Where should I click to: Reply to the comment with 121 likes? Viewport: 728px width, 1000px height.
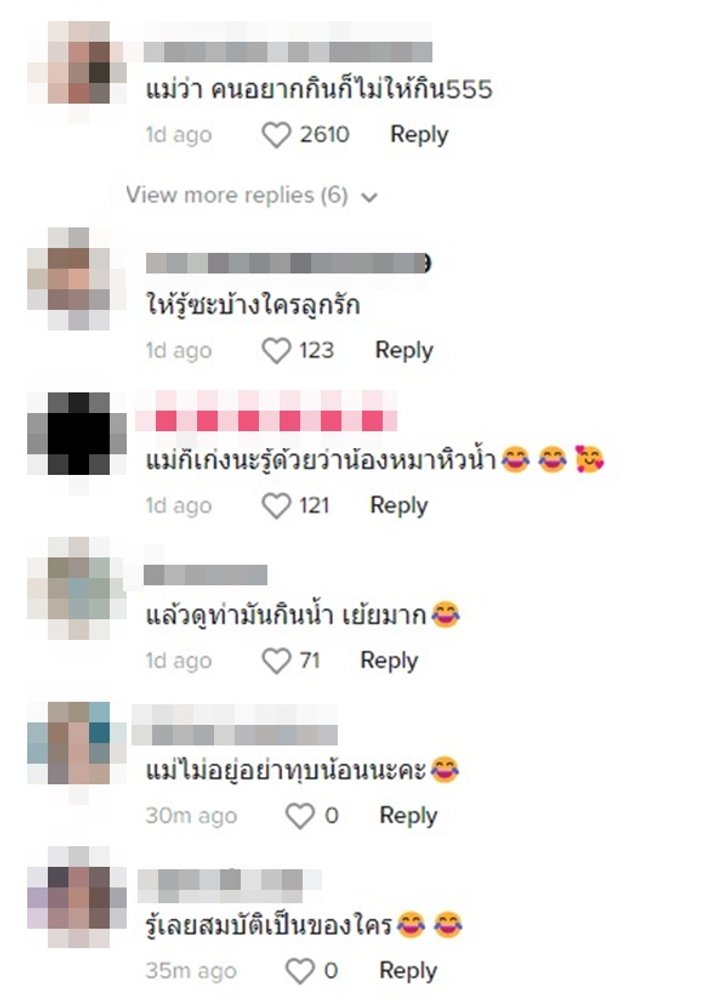(399, 506)
